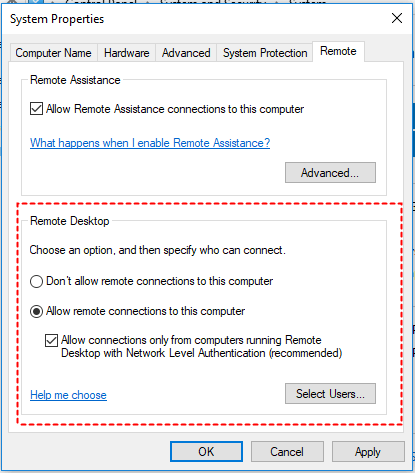Click the Network Level Authentication label text
The width and height of the screenshot is (415, 473).
(201, 346)
